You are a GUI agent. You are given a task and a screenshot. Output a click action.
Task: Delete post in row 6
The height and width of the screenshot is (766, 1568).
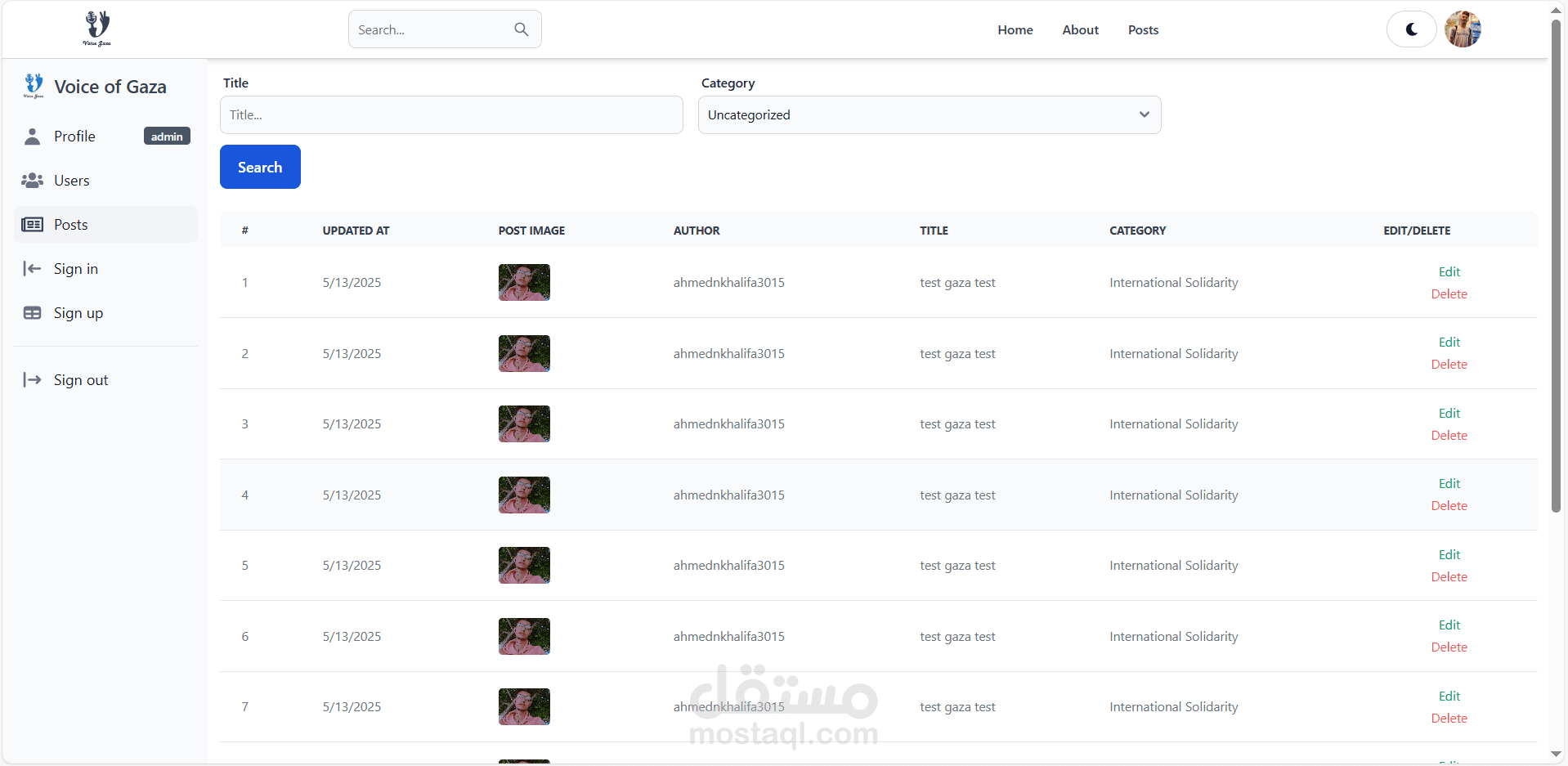coord(1449,647)
